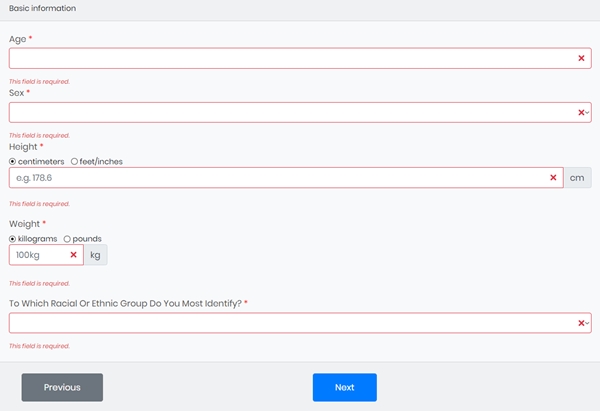Select the killograms radio button

[13, 239]
